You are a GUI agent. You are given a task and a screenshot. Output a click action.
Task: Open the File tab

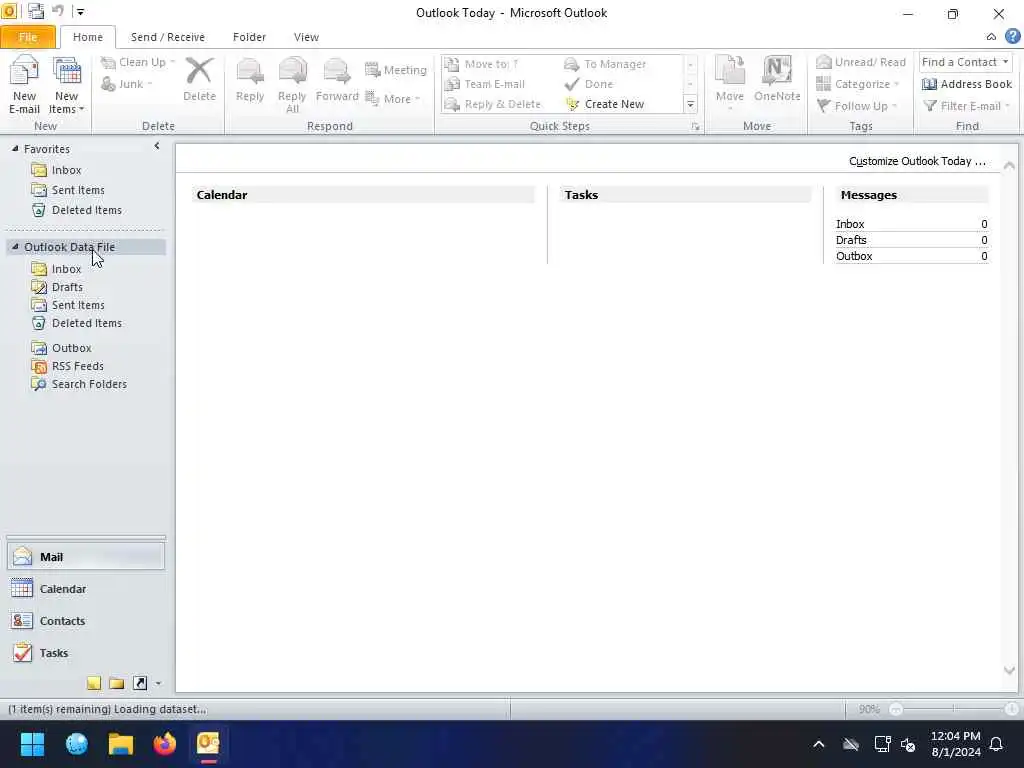coord(27,37)
